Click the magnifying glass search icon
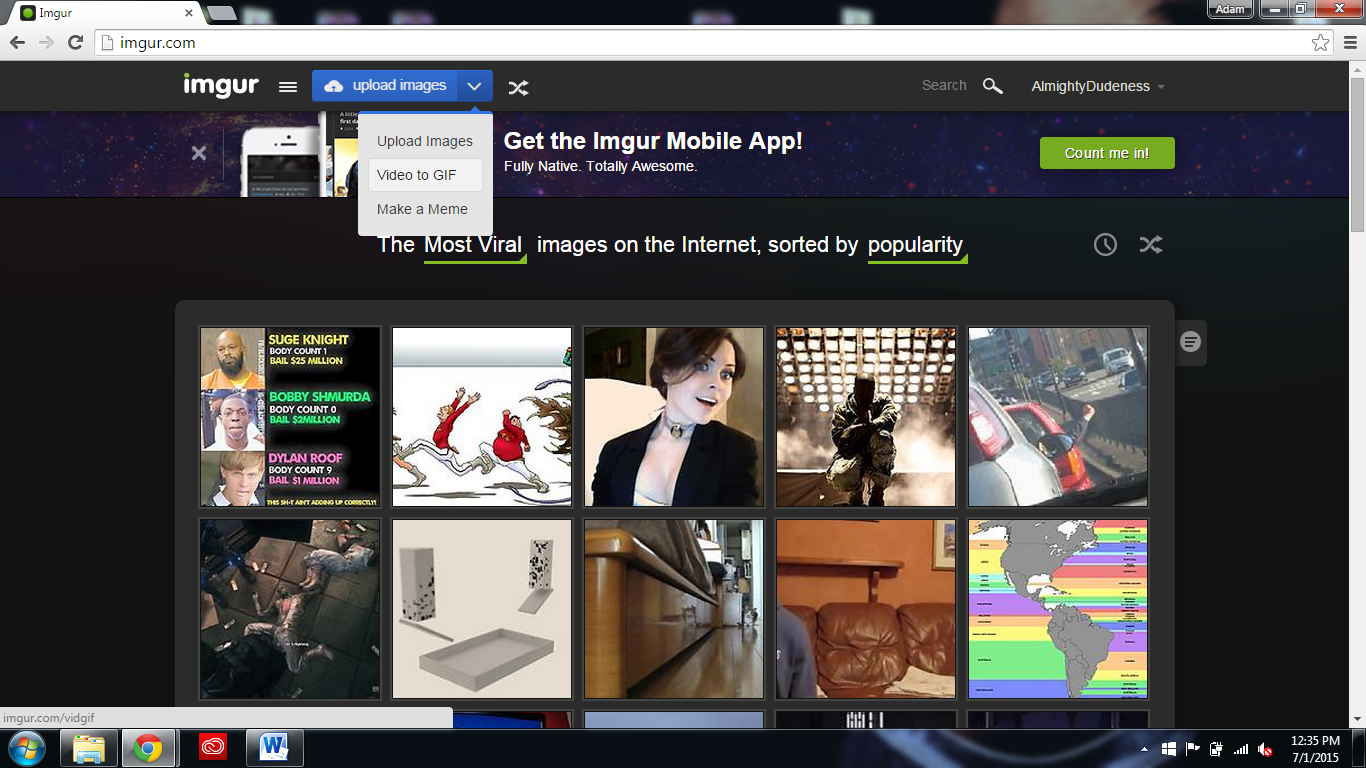 [992, 86]
